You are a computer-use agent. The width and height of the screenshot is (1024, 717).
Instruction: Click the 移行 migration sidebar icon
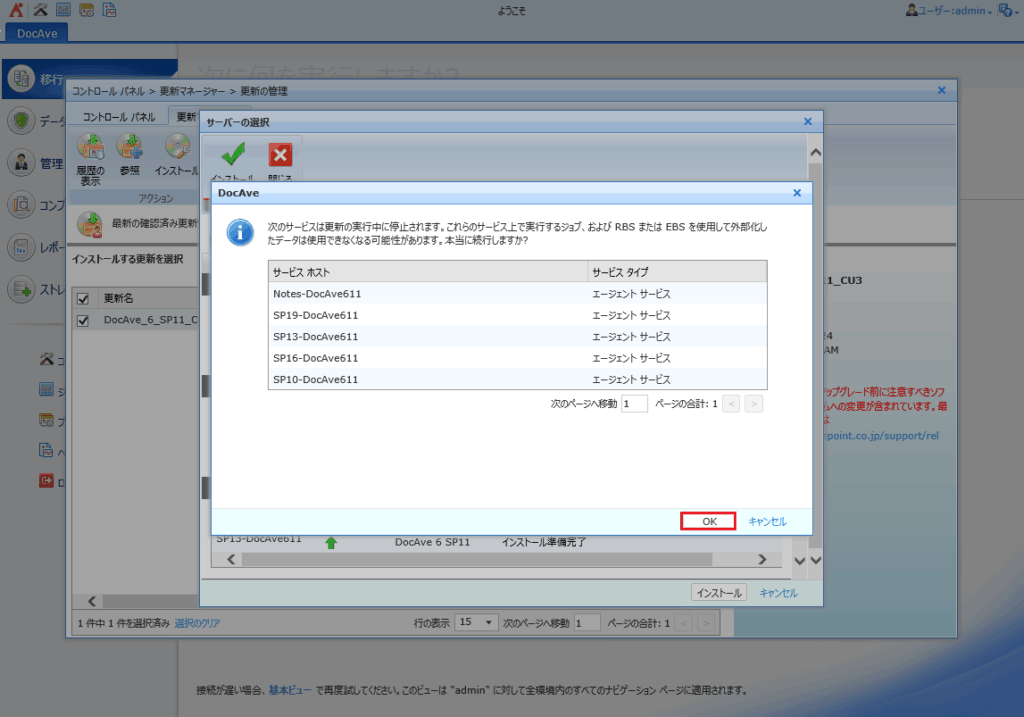coord(21,78)
